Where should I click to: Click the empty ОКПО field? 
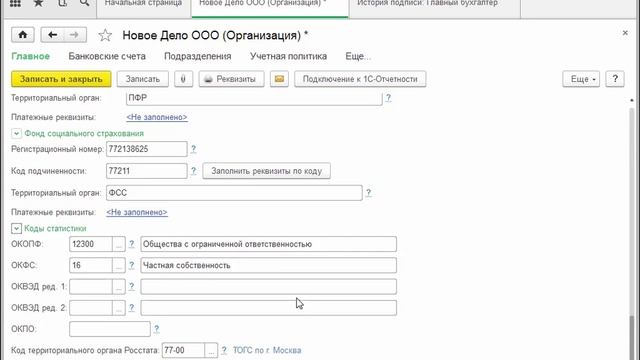click(110, 329)
